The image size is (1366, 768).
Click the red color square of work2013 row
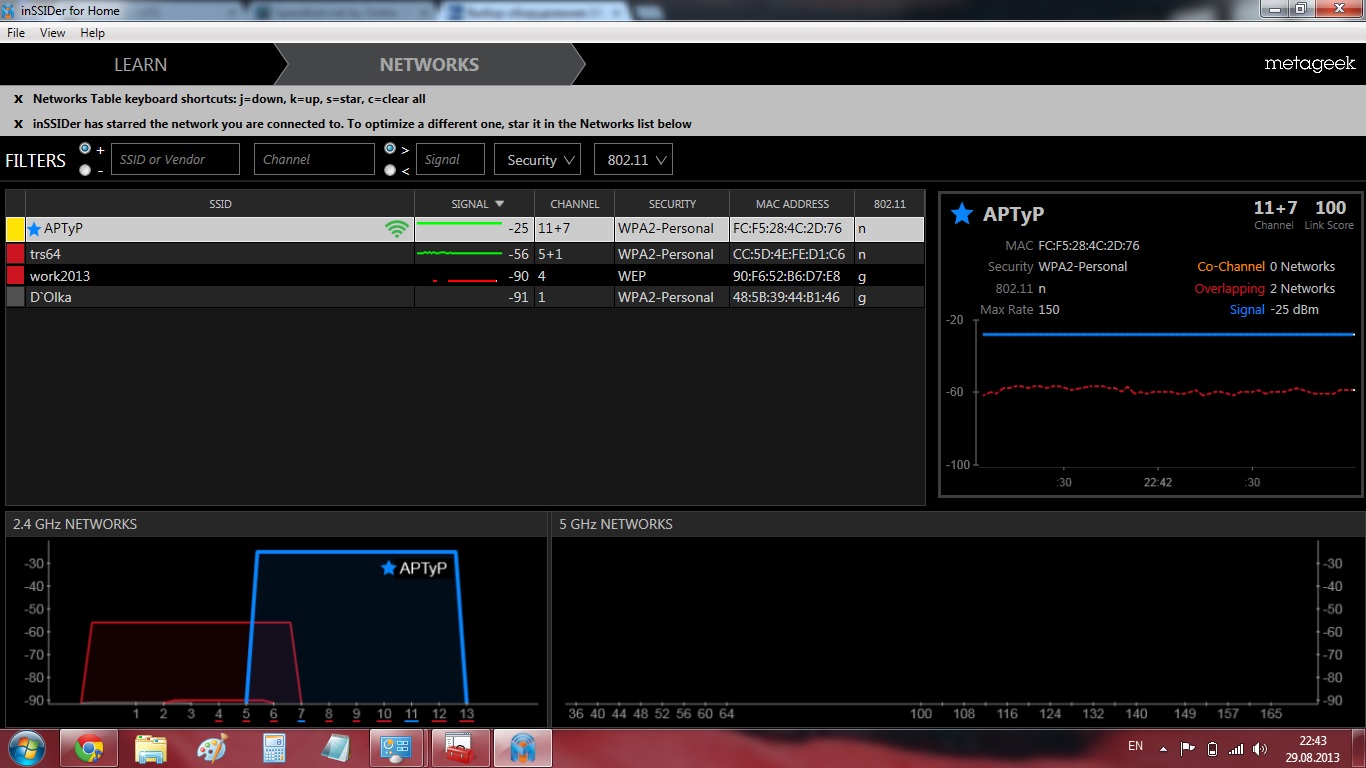(15, 276)
